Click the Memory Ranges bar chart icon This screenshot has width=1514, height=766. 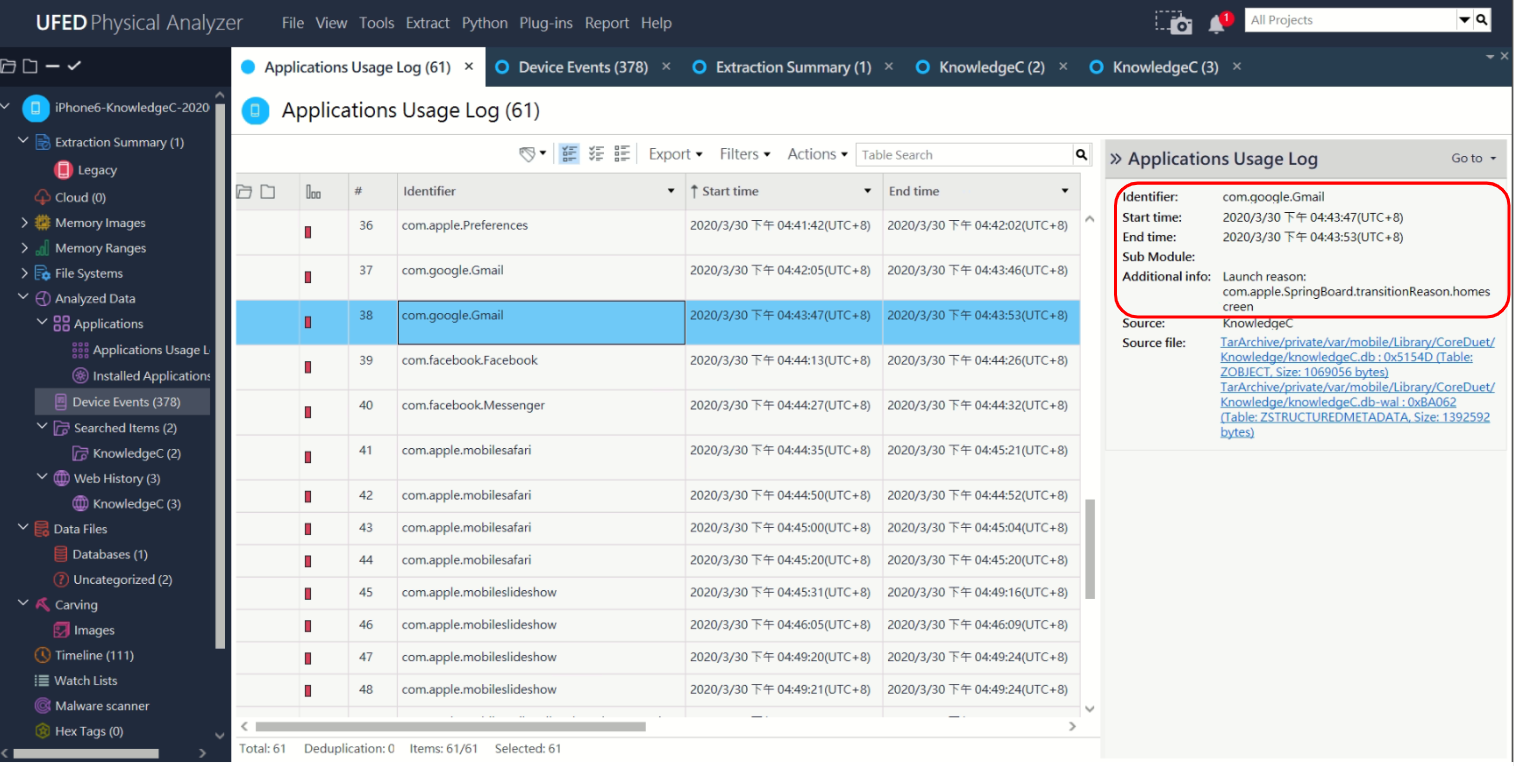click(x=42, y=248)
